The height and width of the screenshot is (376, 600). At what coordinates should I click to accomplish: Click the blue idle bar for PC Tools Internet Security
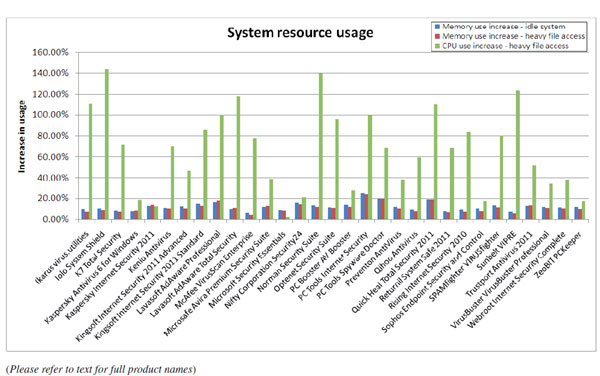(x=362, y=206)
